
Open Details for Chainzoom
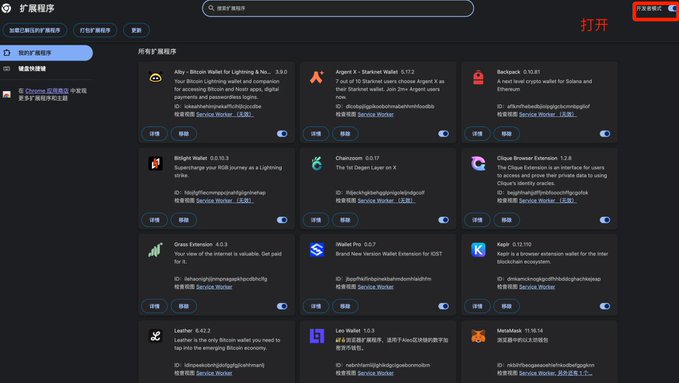[x=316, y=220]
